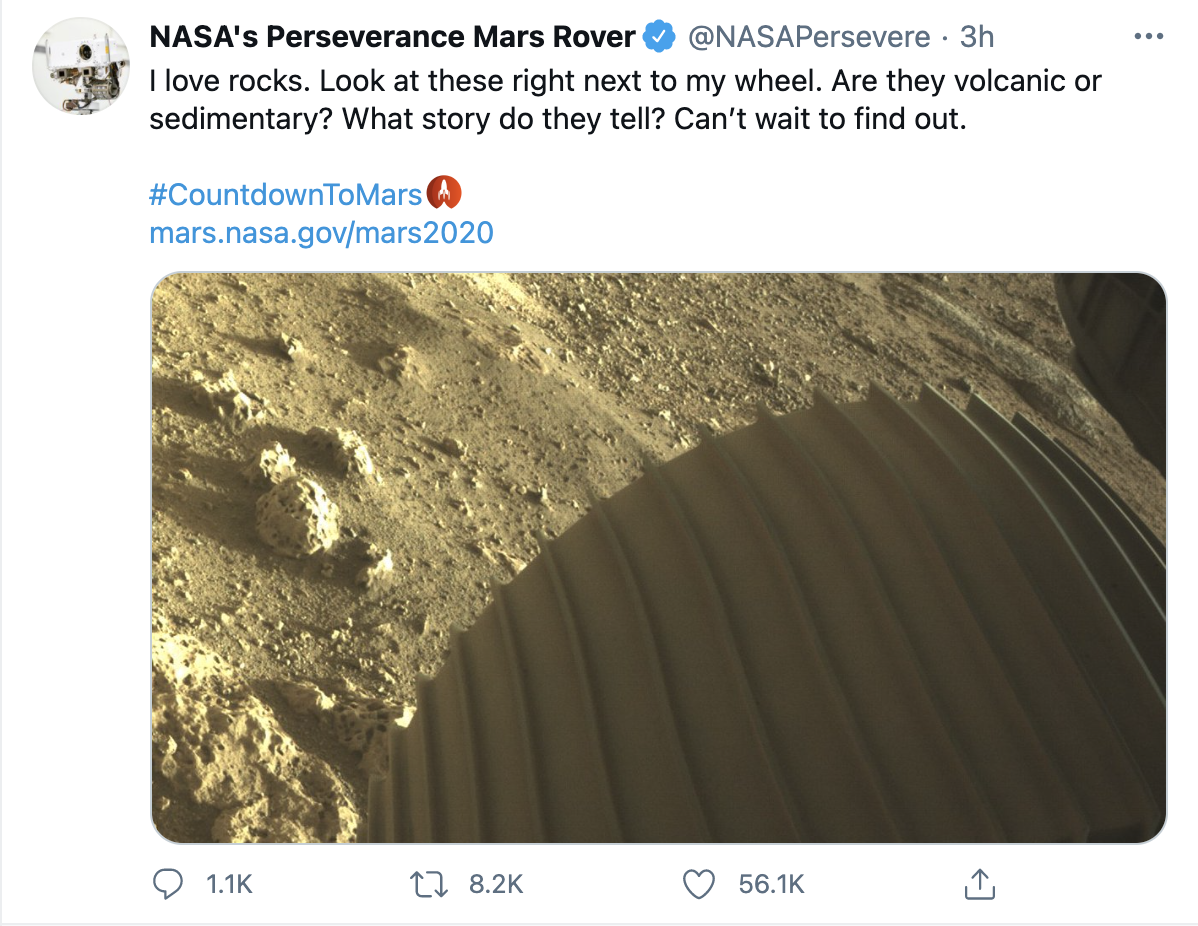The image size is (1198, 926).
Task: Click the blue verified badge
Action: [658, 38]
